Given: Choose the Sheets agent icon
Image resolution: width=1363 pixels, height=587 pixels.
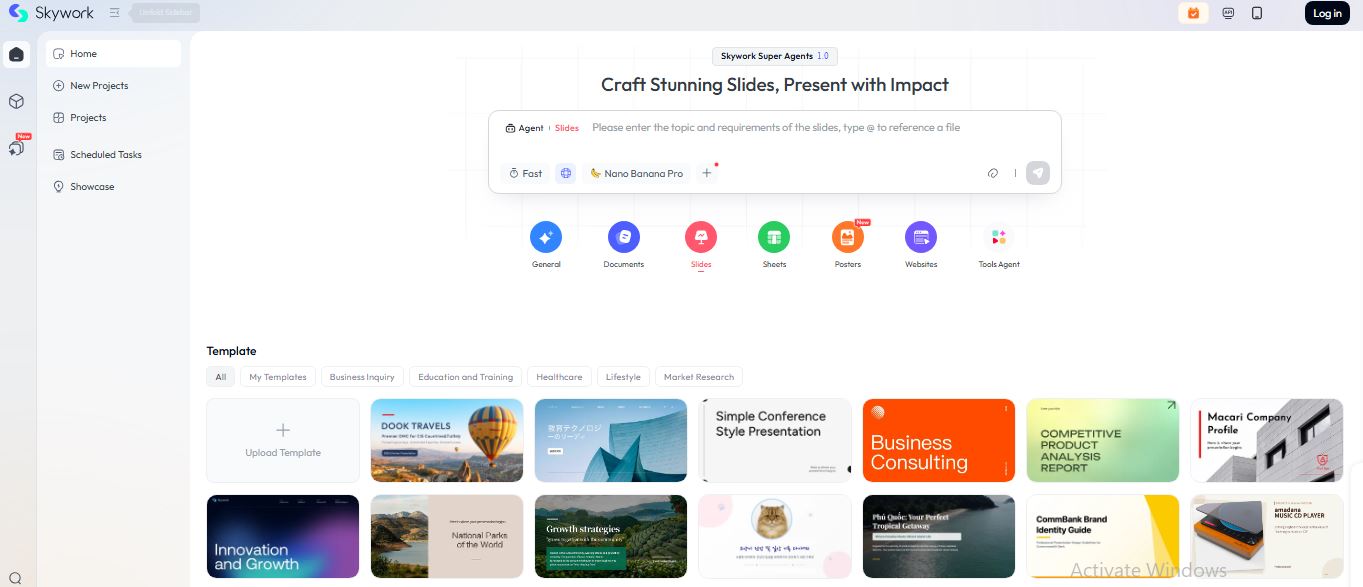Looking at the screenshot, I should (x=774, y=238).
